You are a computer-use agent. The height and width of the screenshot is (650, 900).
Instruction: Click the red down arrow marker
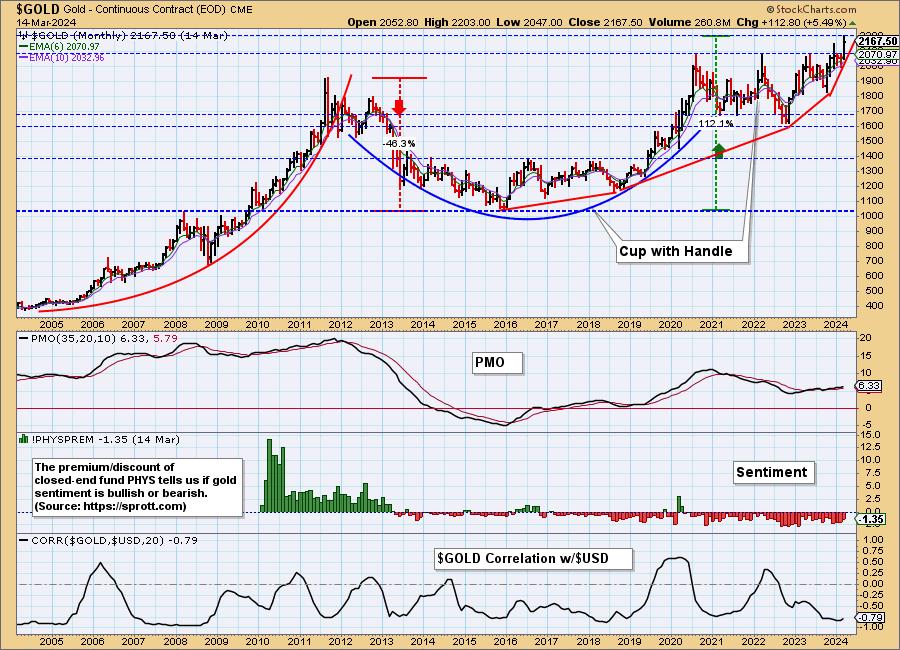[x=399, y=106]
